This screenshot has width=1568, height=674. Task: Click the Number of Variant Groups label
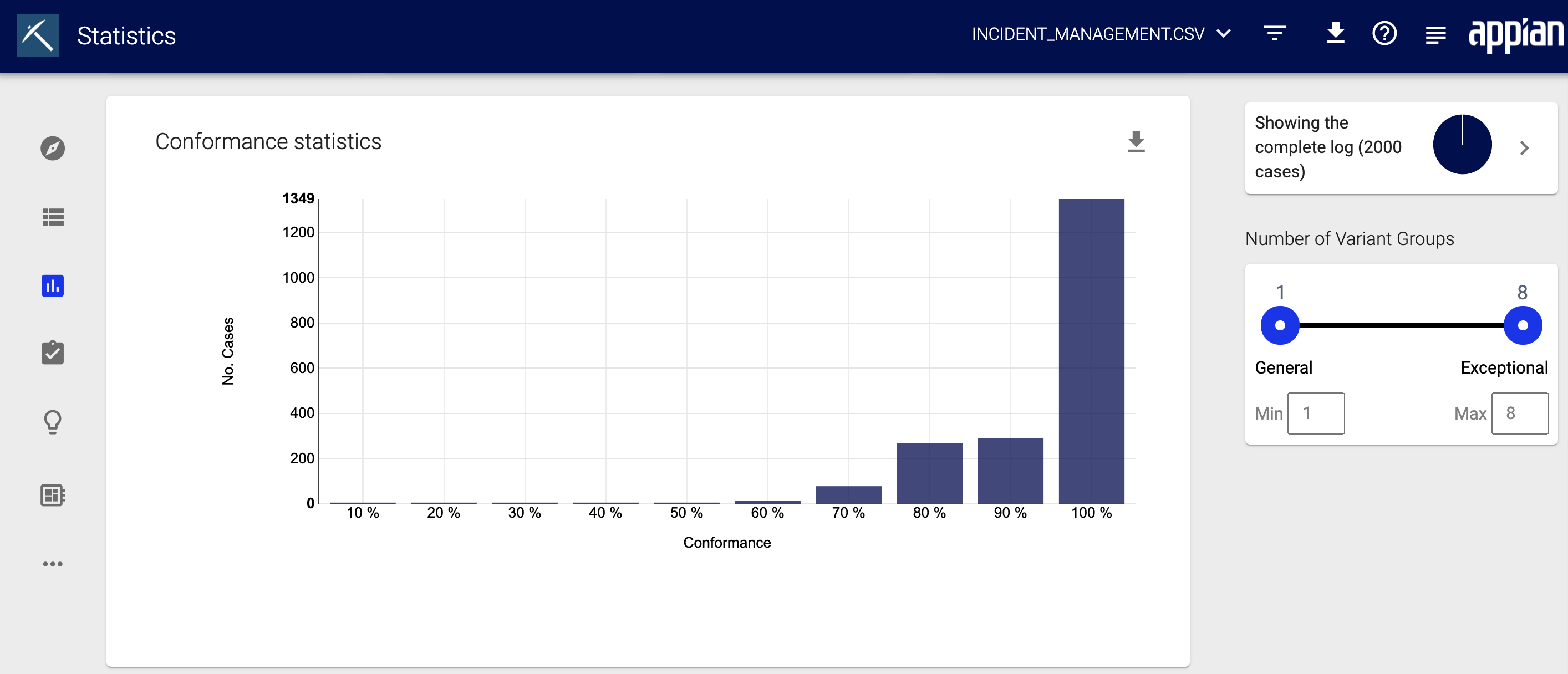click(x=1350, y=238)
